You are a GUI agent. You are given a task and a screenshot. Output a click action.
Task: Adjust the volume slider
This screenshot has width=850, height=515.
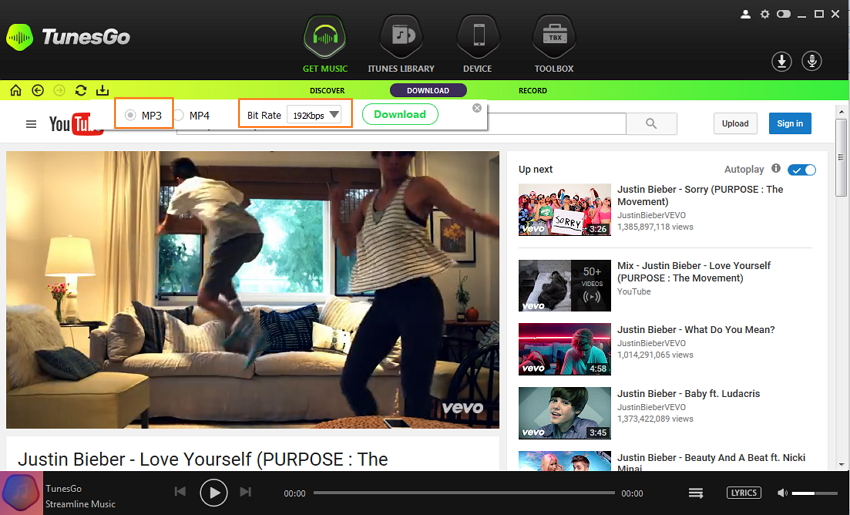tap(815, 493)
